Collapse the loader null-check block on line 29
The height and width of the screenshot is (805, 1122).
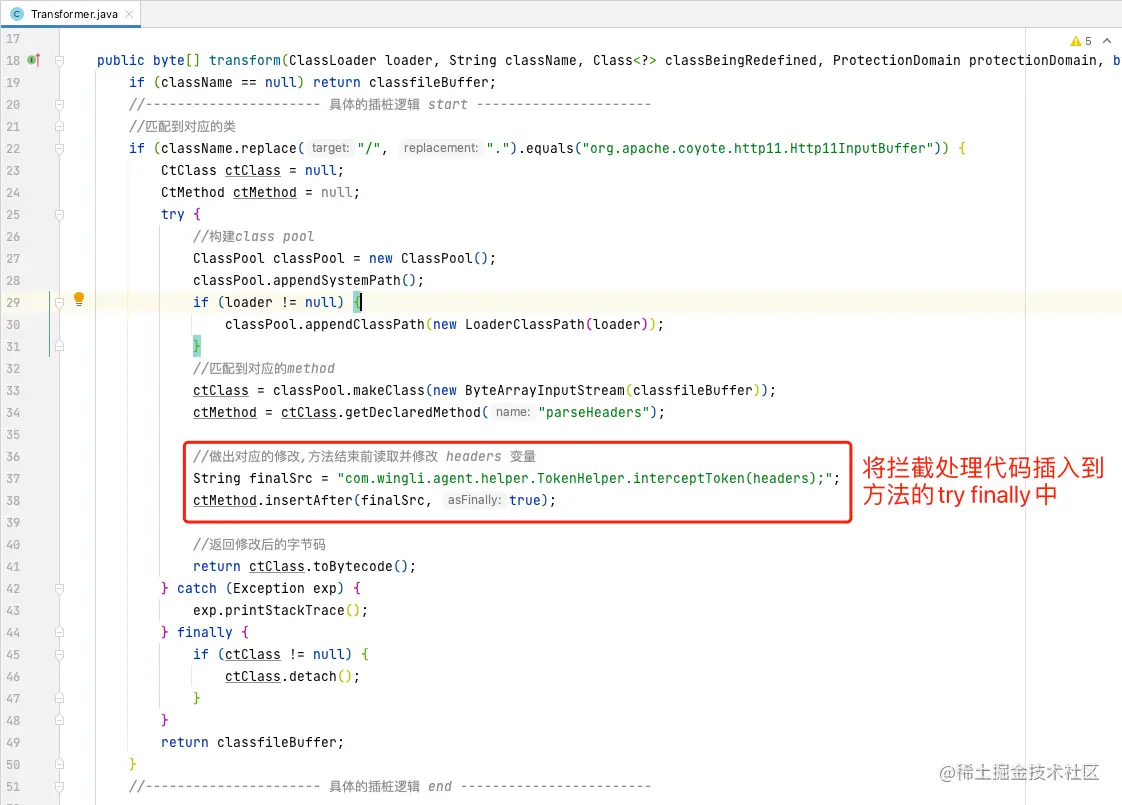click(59, 303)
